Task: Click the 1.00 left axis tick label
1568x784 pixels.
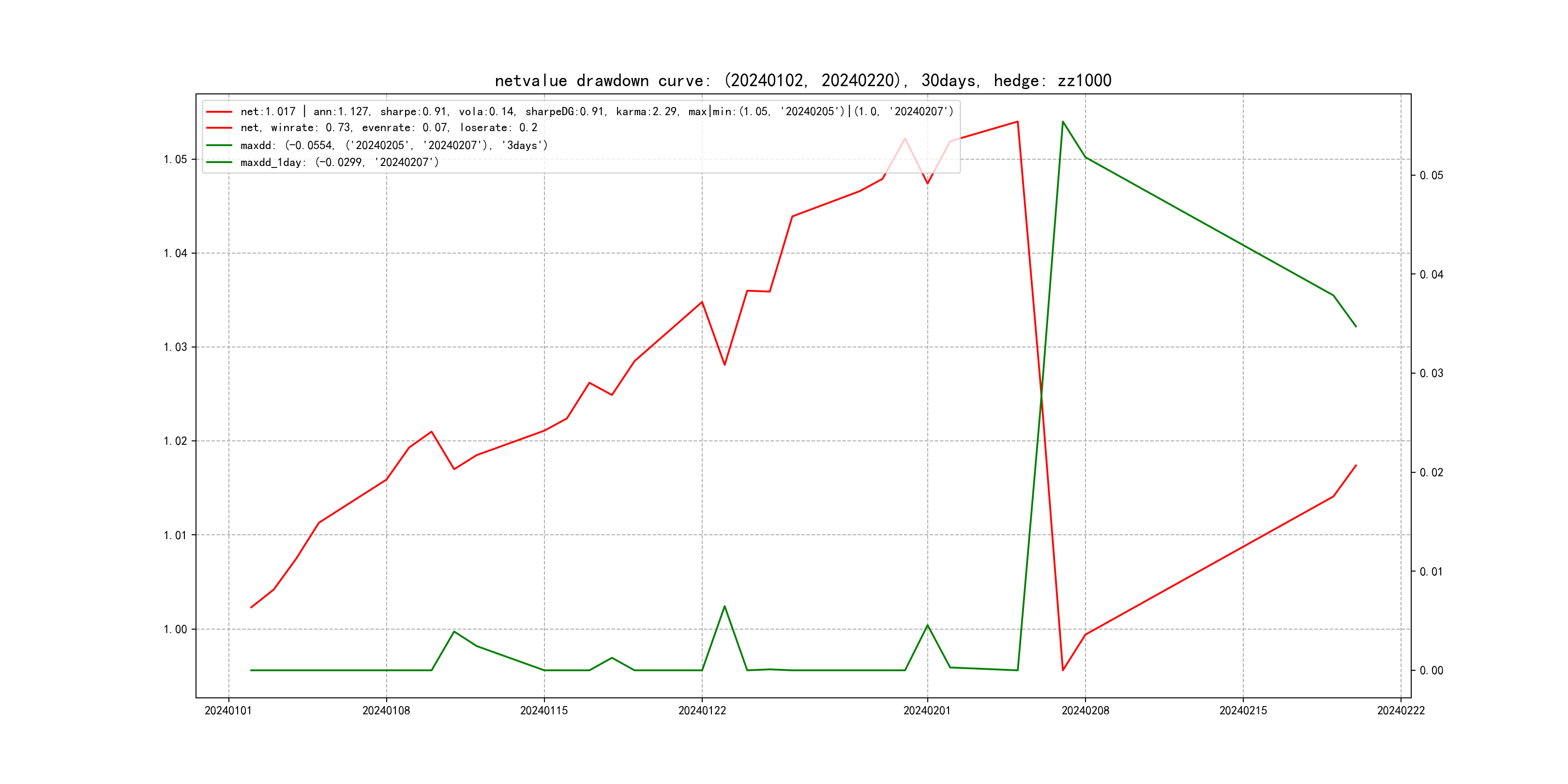Action: click(175, 630)
